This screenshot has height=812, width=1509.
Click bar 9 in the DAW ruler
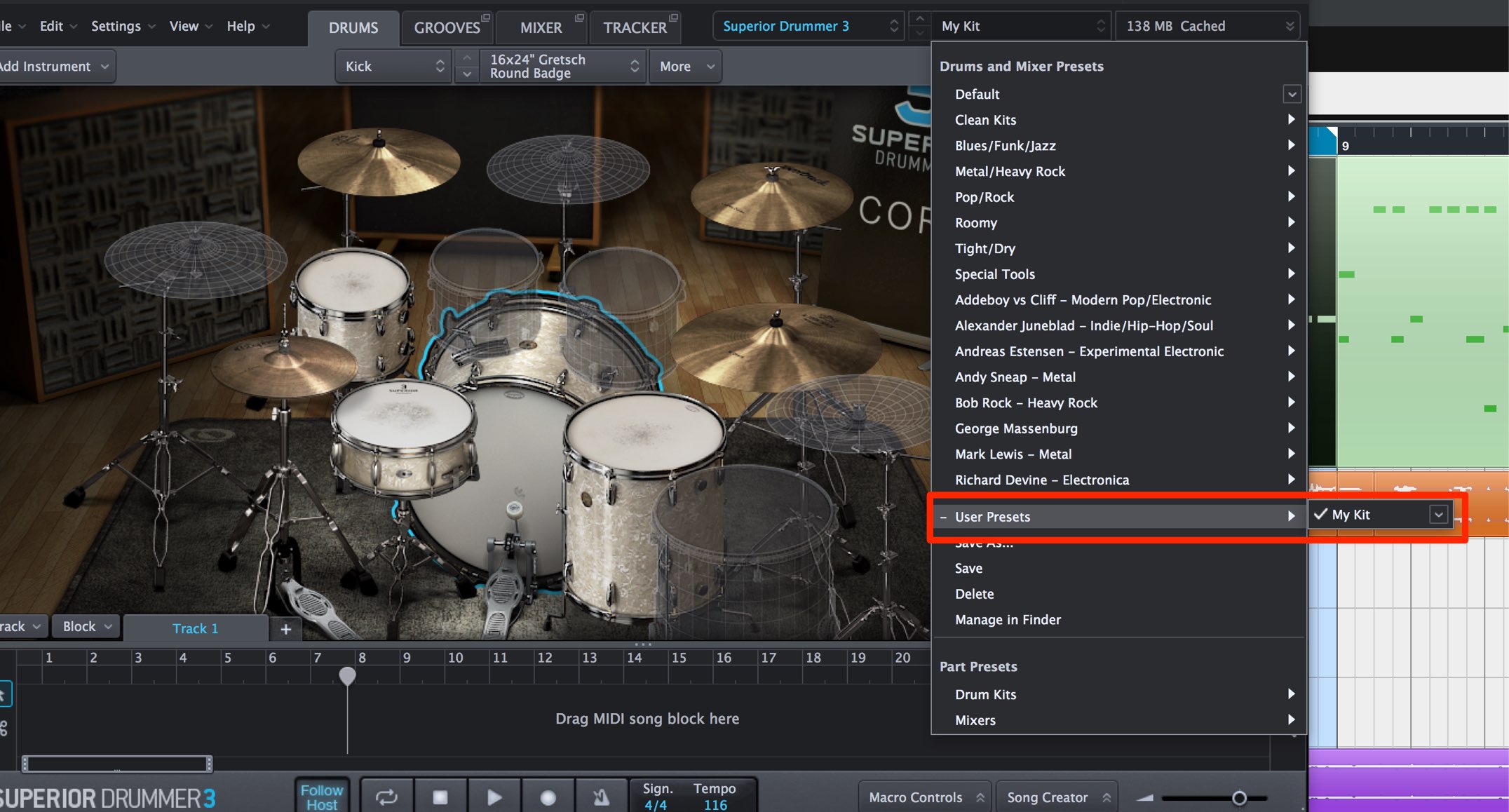tap(1345, 146)
